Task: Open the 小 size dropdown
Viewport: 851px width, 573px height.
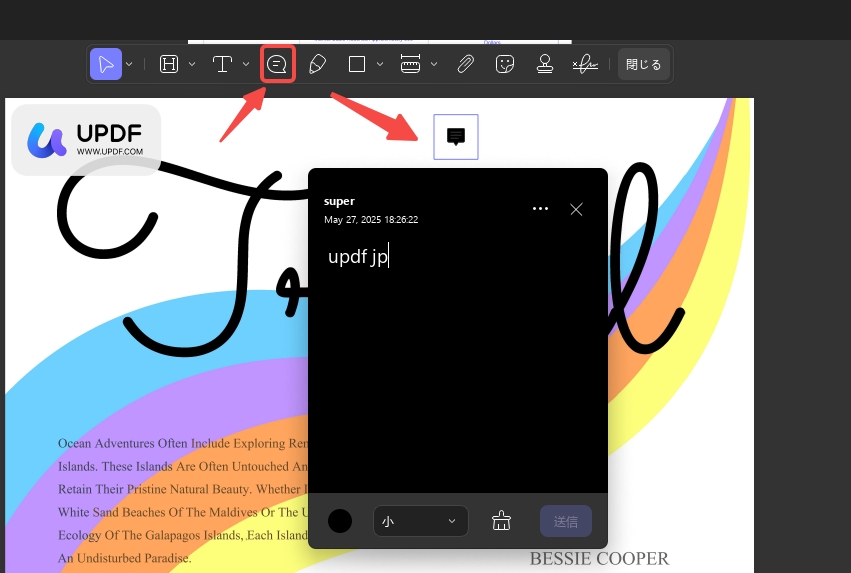Action: pos(421,521)
